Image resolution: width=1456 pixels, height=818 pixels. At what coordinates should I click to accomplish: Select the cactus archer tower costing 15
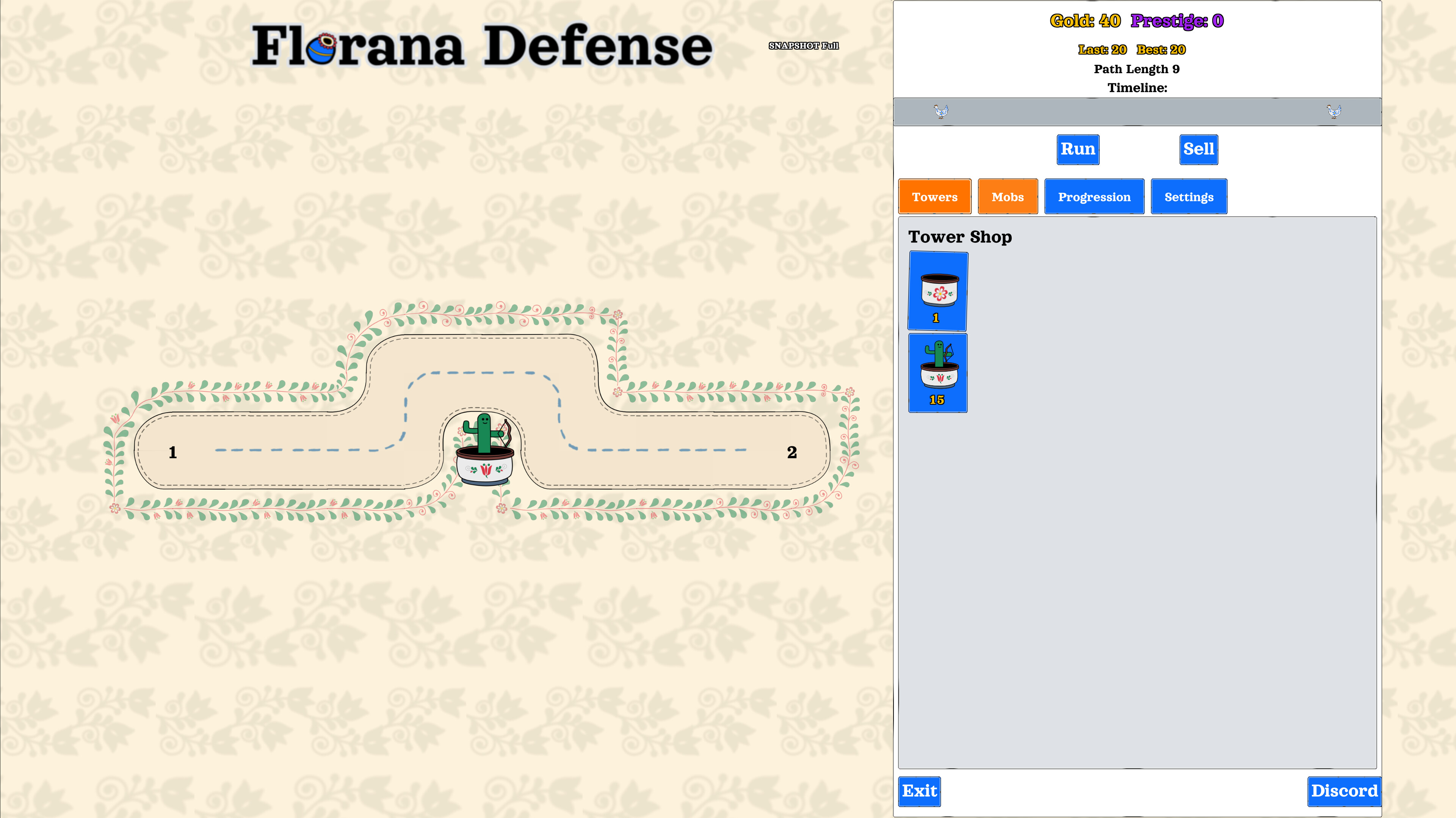pyautogui.click(x=938, y=373)
